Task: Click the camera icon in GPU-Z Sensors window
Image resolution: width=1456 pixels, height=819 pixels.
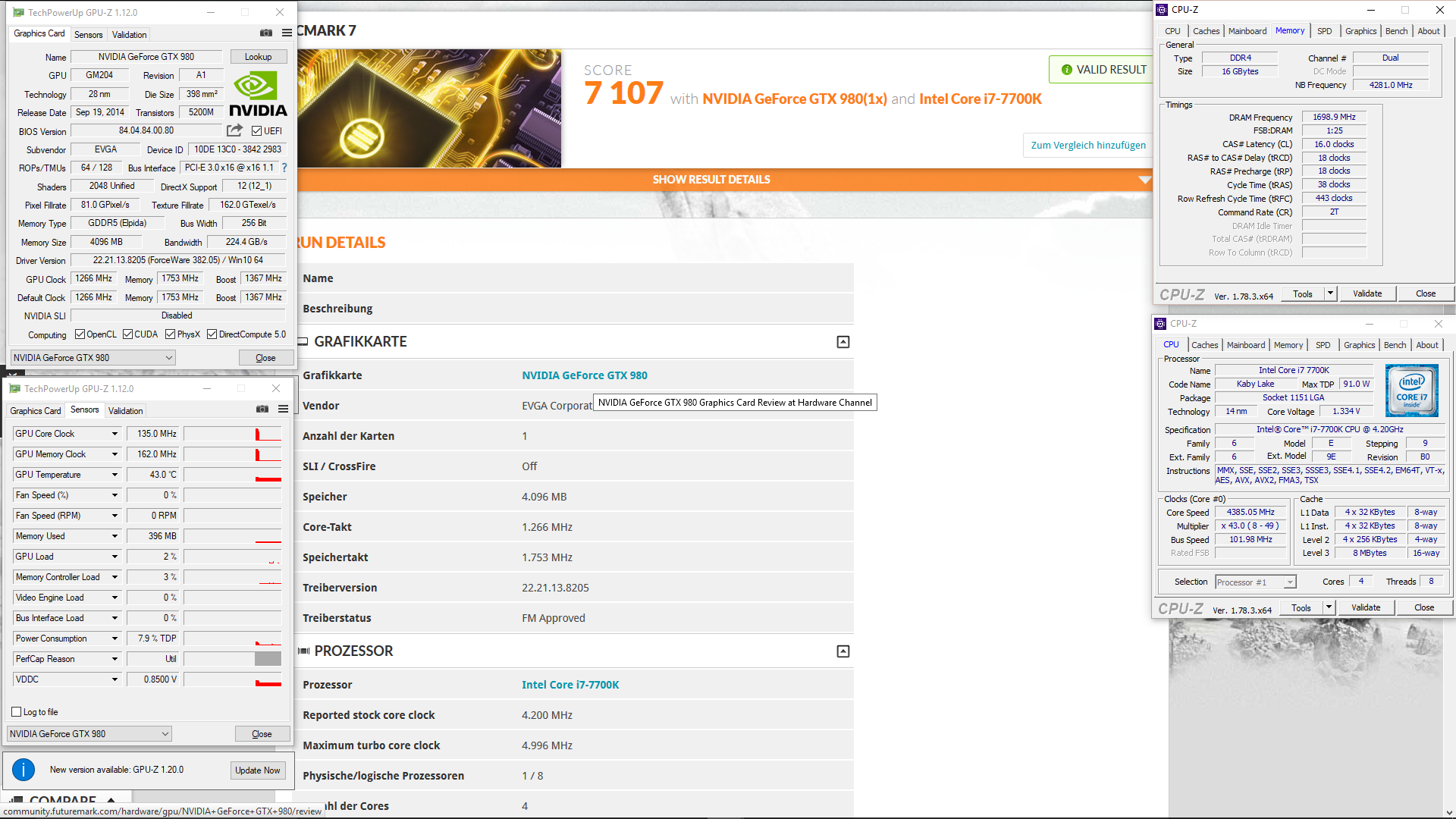Action: tap(262, 409)
